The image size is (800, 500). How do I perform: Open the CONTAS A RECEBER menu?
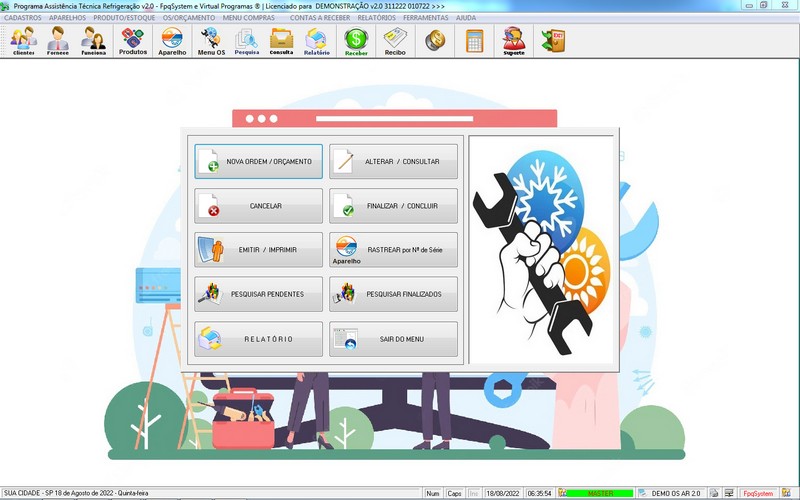click(x=320, y=18)
